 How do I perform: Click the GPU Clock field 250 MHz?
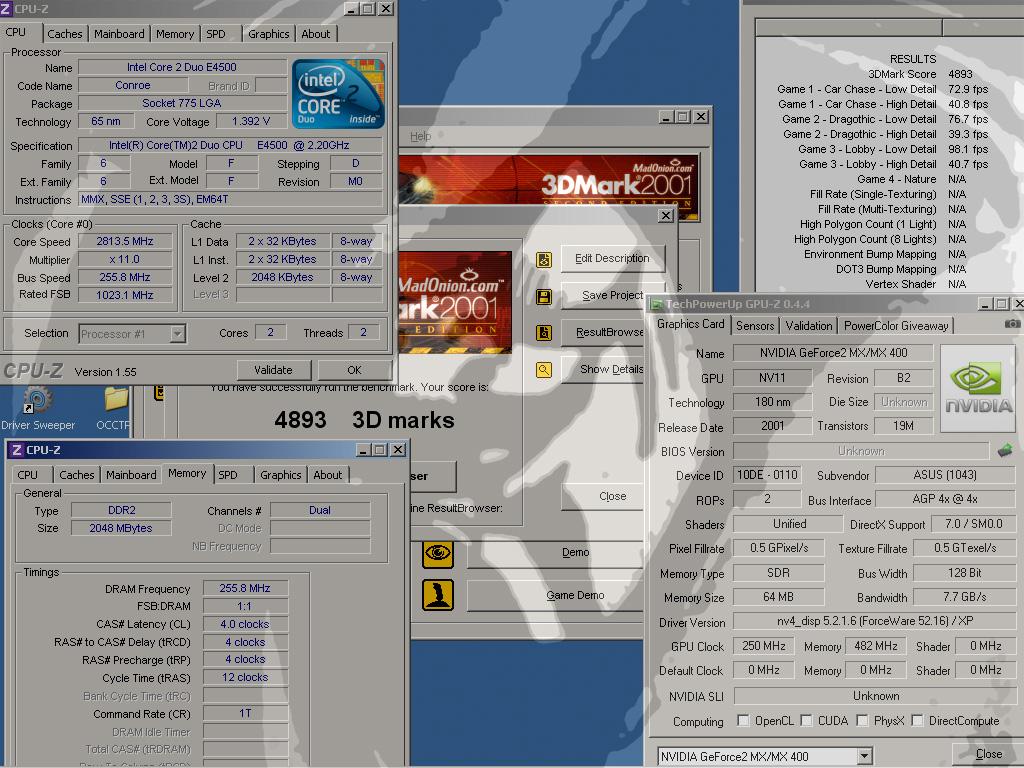pyautogui.click(x=763, y=645)
